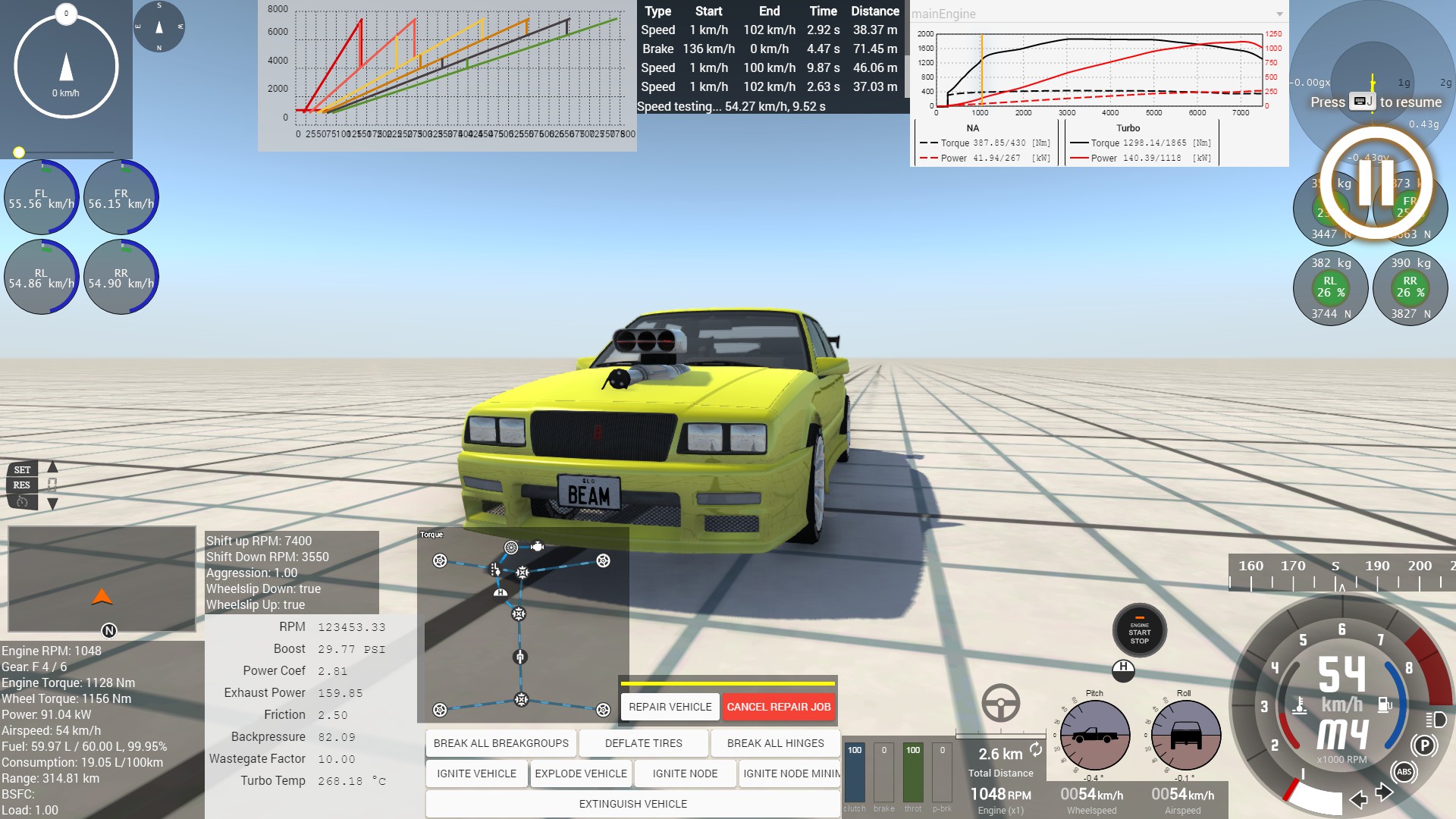The image size is (1456, 819).
Task: Click Break All Breakgroups button
Action: (x=501, y=743)
